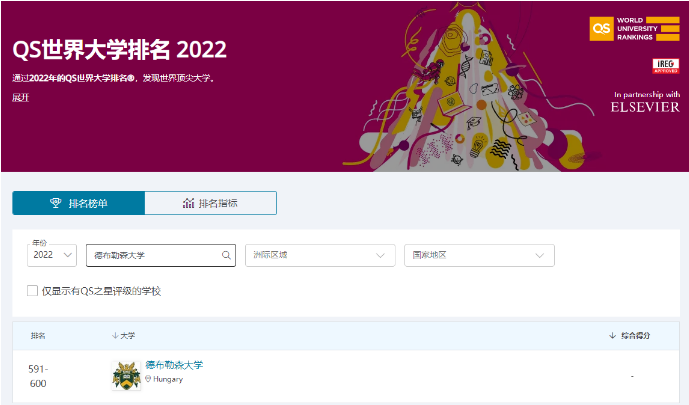The height and width of the screenshot is (405, 689).
Task: Click the university search input field
Action: (150, 256)
